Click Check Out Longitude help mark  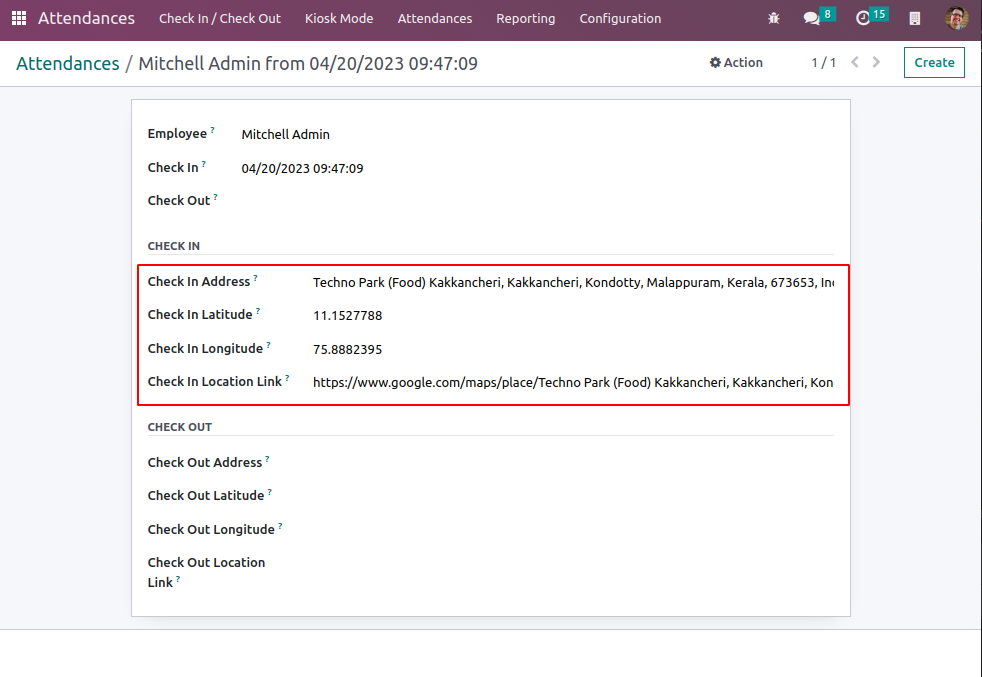(281, 526)
